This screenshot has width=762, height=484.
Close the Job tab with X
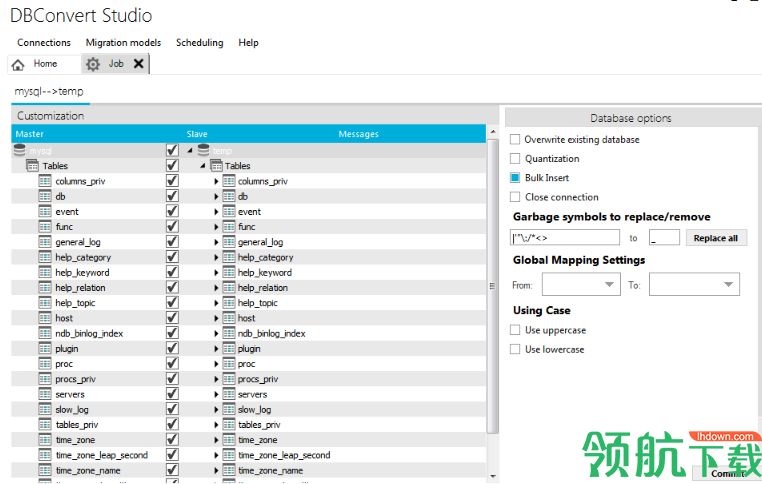point(139,63)
